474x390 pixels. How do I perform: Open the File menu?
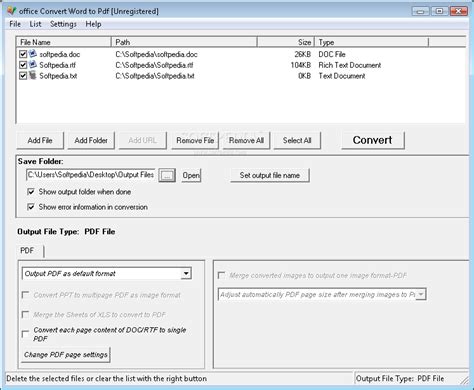point(15,24)
